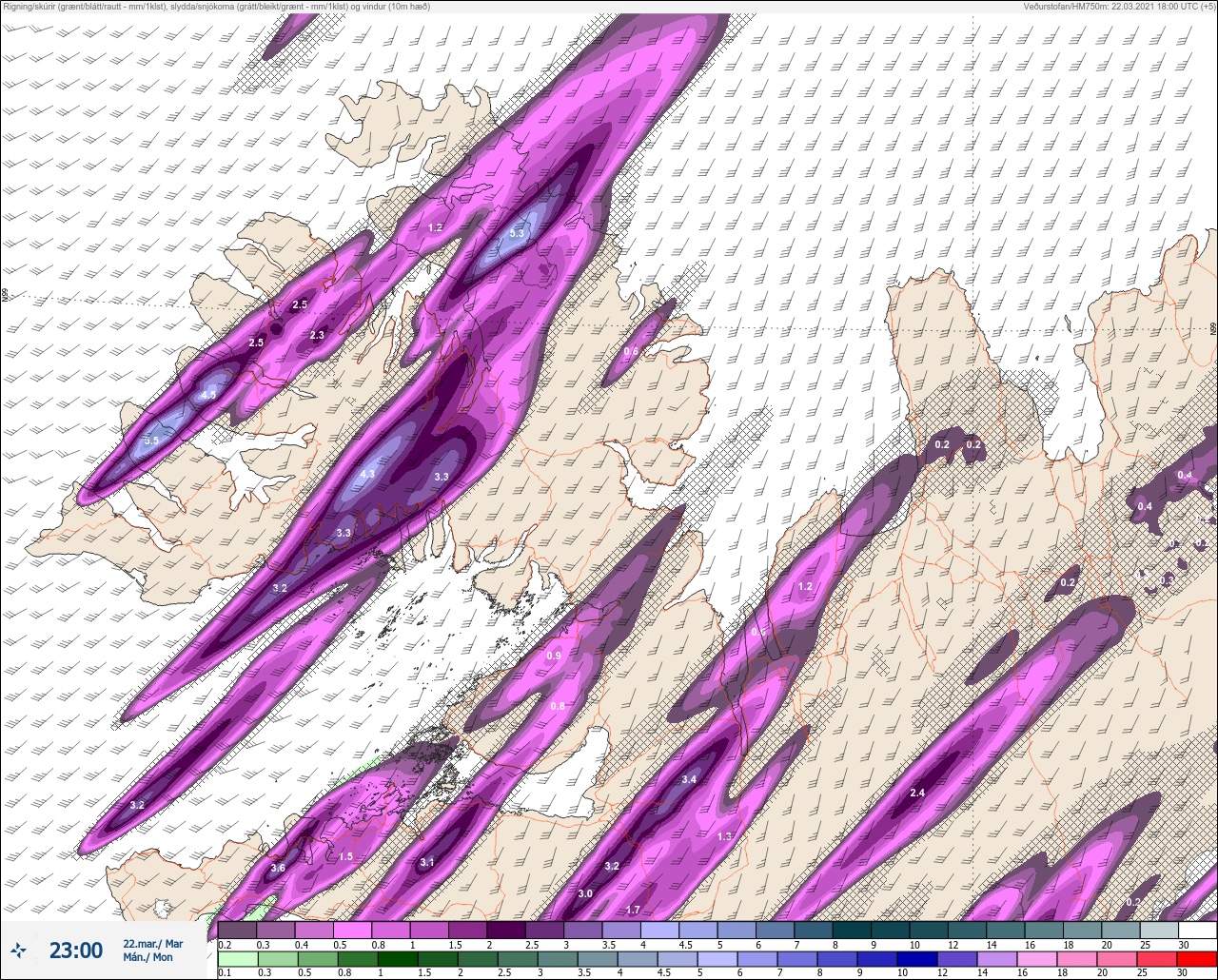The width and height of the screenshot is (1218, 980).
Task: Click the 0.8 precipitation value on the map
Action: (558, 706)
